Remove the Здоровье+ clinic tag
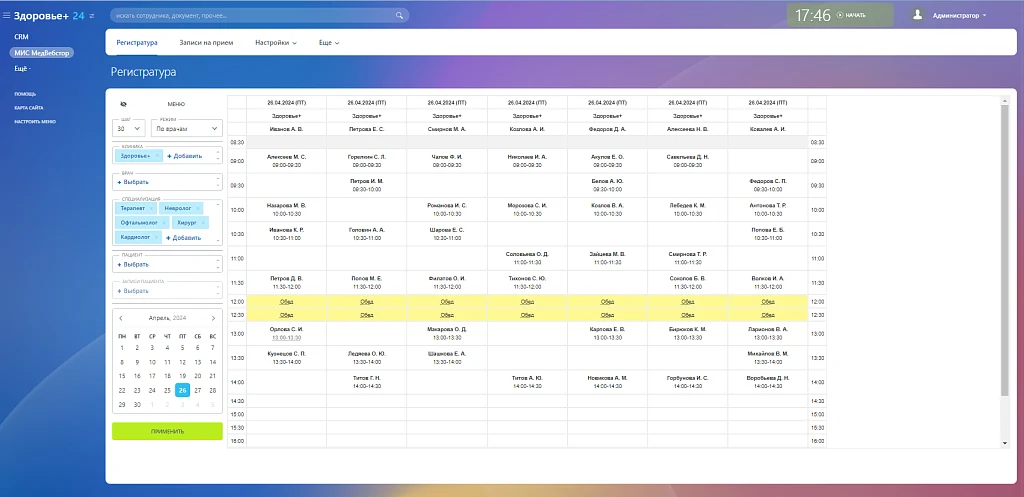 [x=157, y=156]
